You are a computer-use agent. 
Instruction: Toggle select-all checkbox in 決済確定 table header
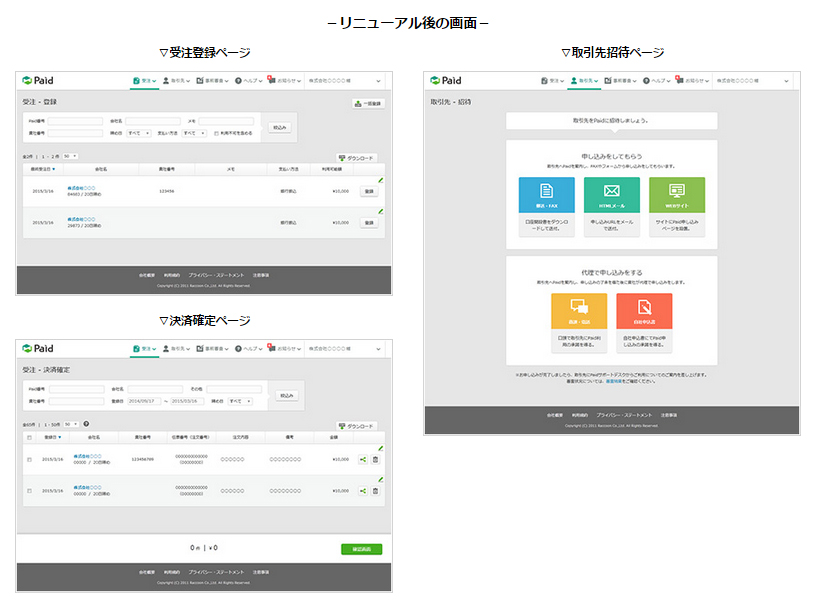29,437
